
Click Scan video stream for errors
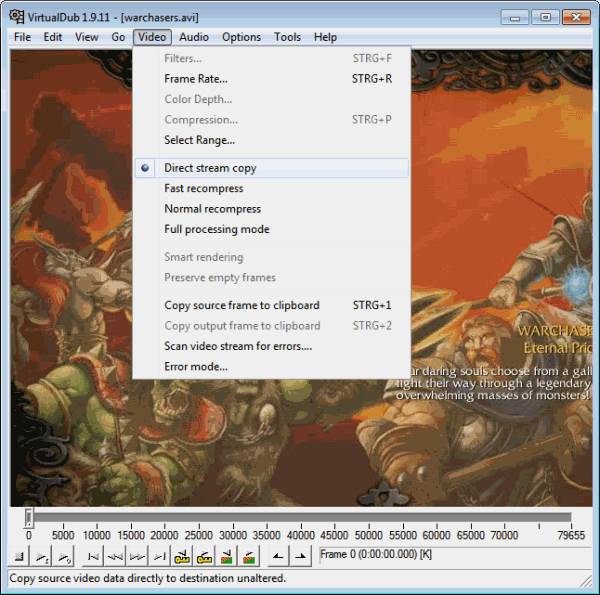pos(238,346)
